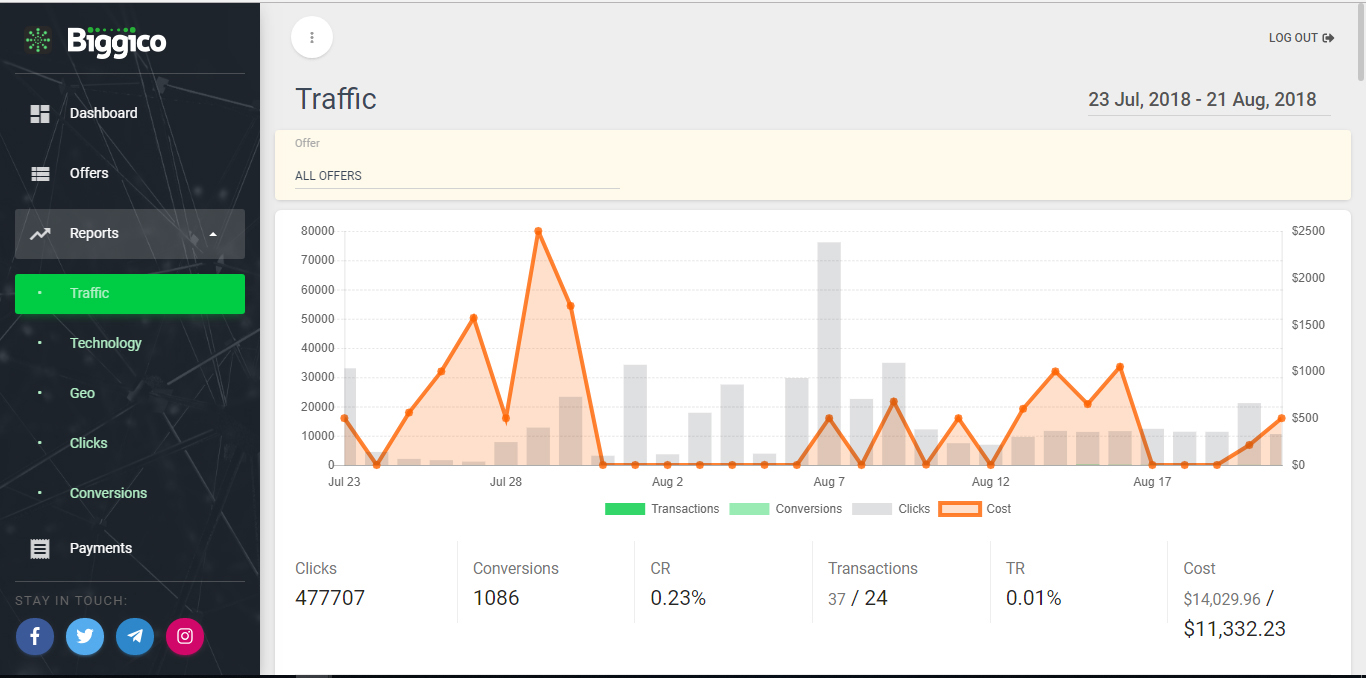Open the Facebook social link

point(35,636)
